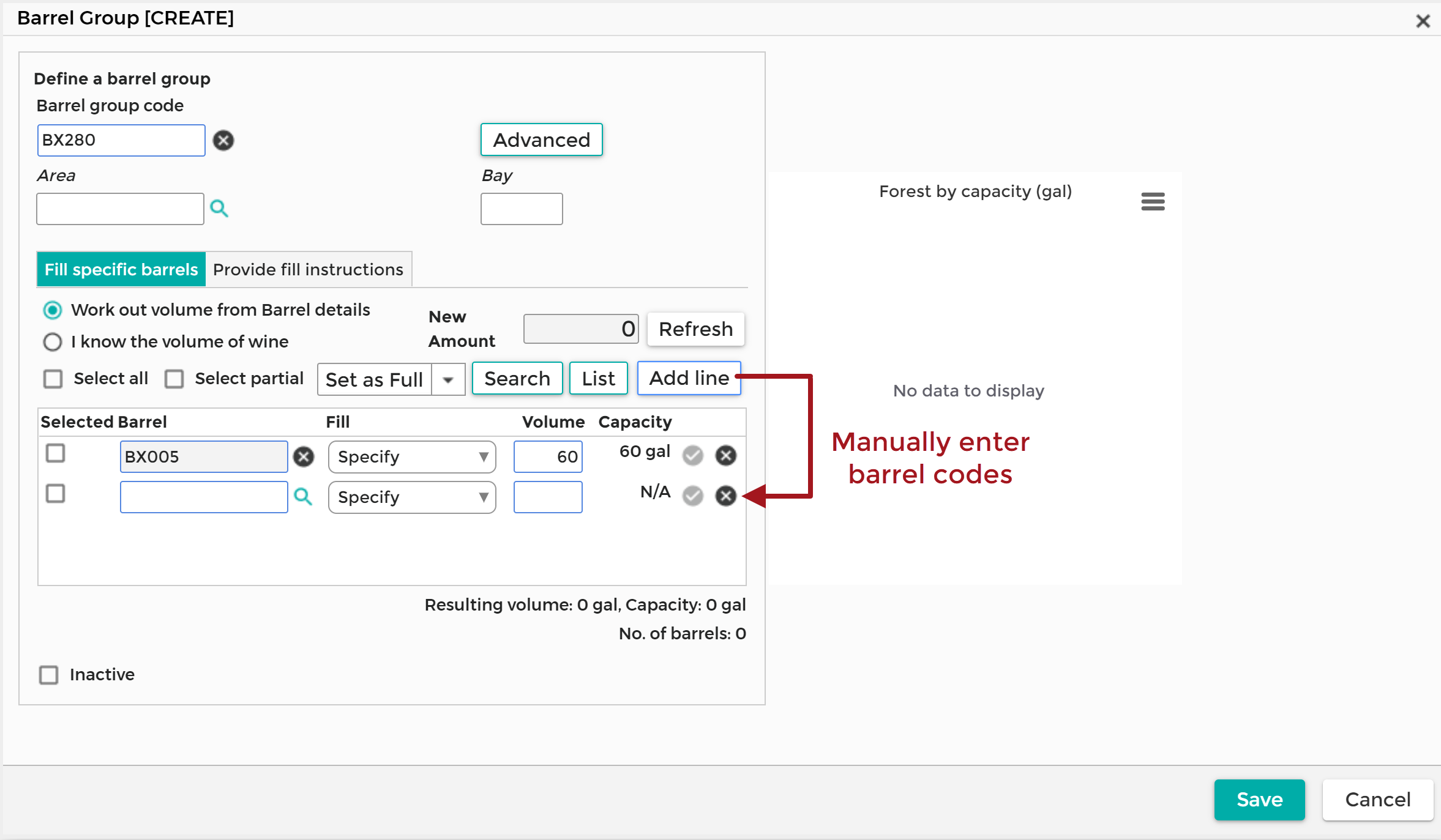
Task: Cancel the barrel group creation
Action: [x=1378, y=800]
